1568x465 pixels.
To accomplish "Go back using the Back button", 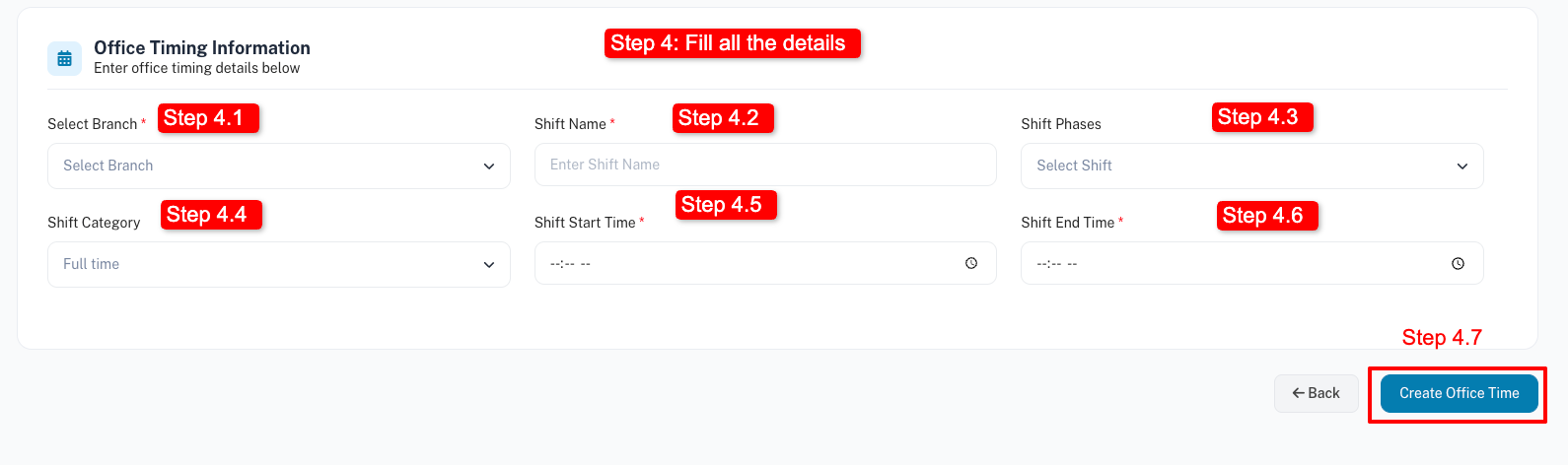I will 1316,393.
